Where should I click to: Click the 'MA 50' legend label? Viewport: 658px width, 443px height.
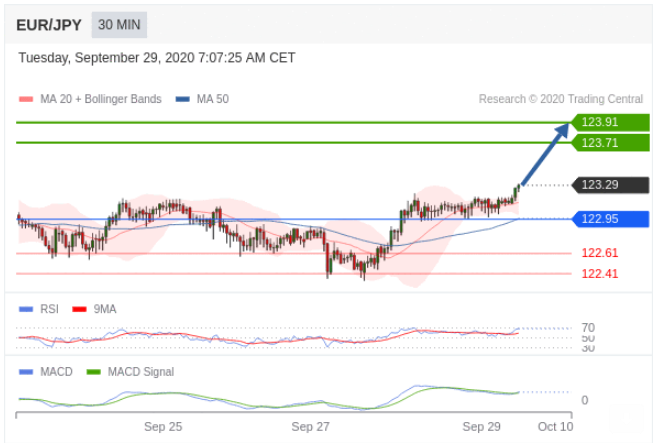tap(213, 99)
